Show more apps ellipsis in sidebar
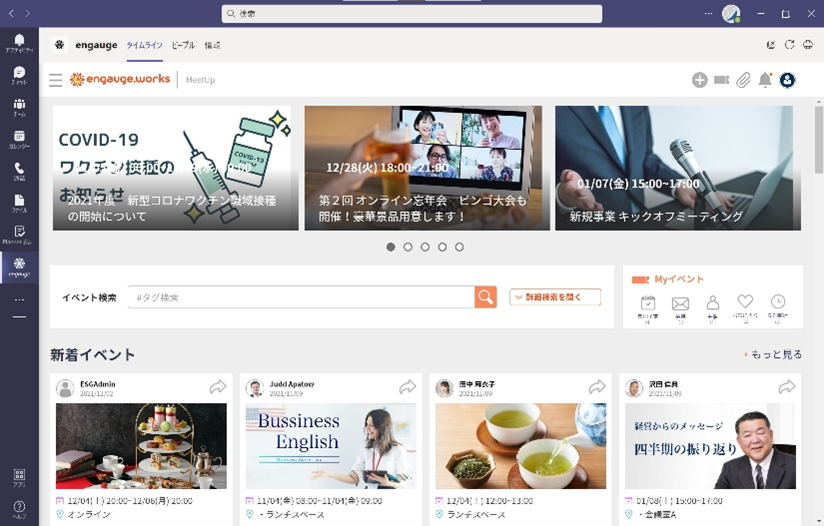The width and height of the screenshot is (824, 526). [19, 300]
